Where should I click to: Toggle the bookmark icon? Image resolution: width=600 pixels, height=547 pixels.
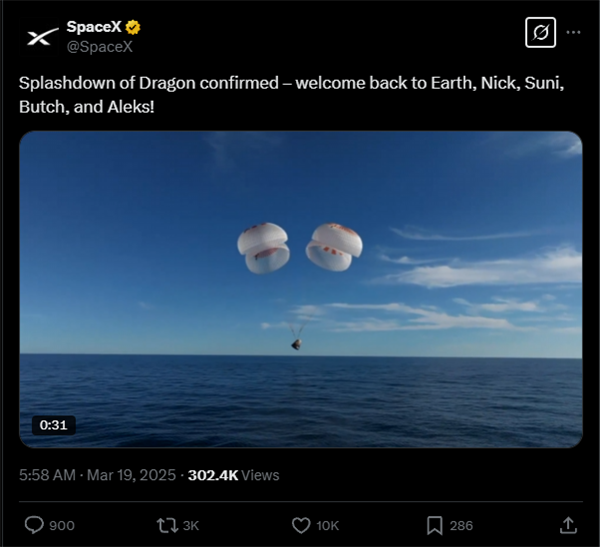click(x=435, y=525)
